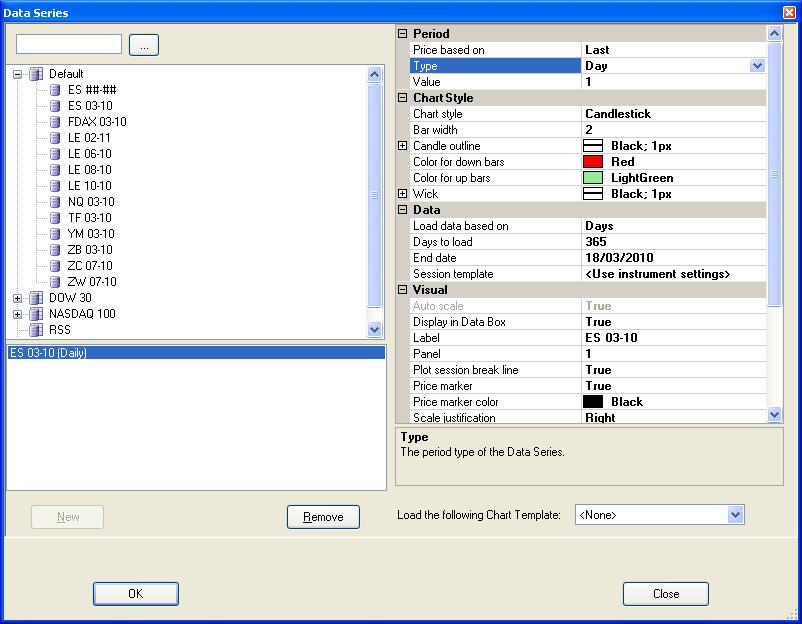
Task: Click the Scale justification Right value
Action: [x=674, y=418]
